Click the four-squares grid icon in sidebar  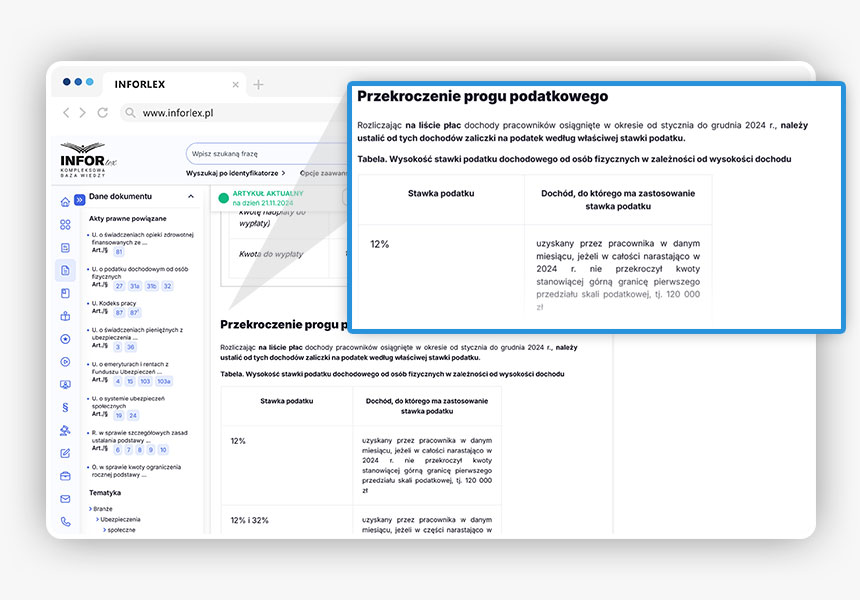coord(65,225)
